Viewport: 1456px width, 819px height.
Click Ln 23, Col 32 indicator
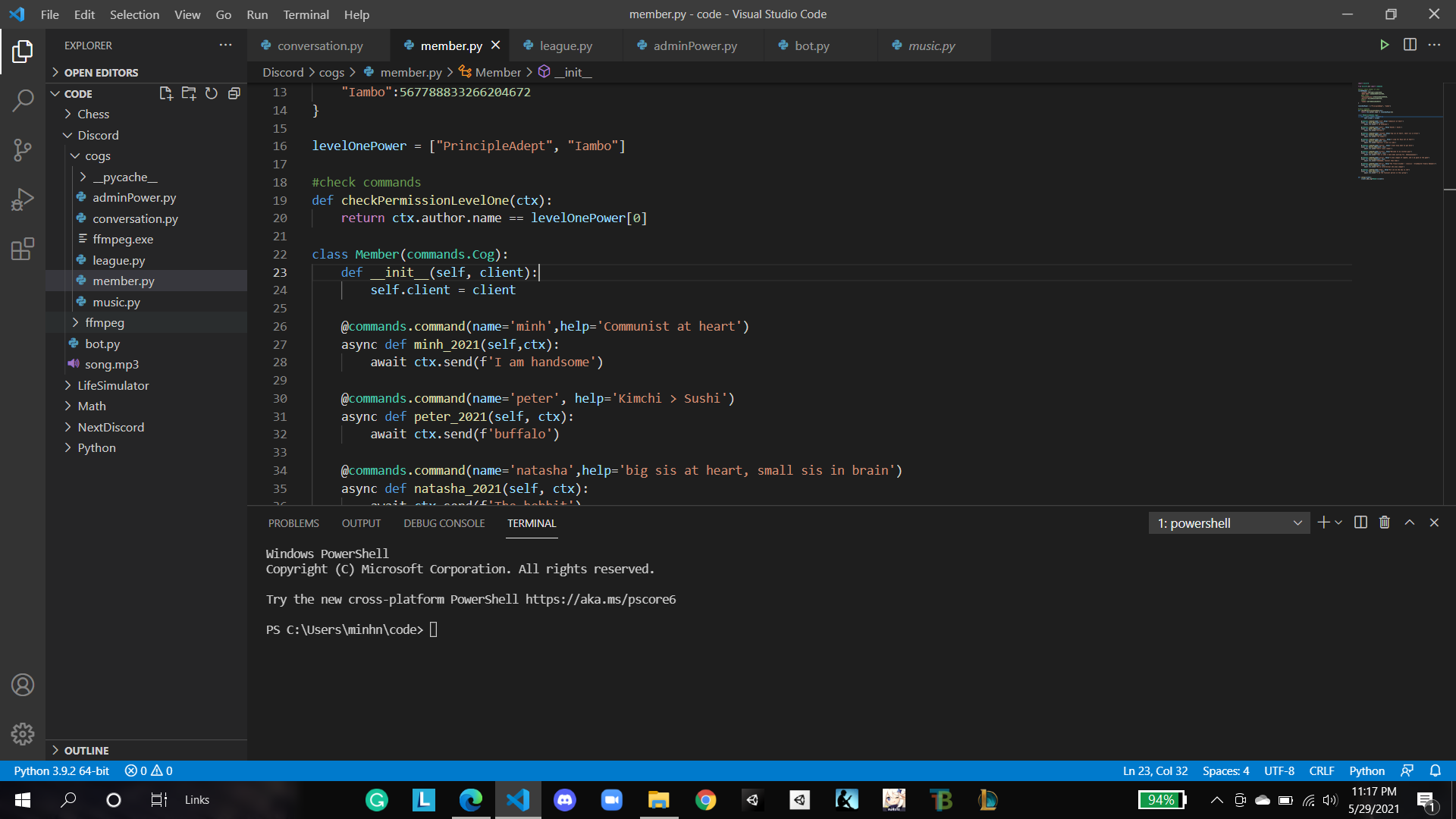coord(1155,770)
